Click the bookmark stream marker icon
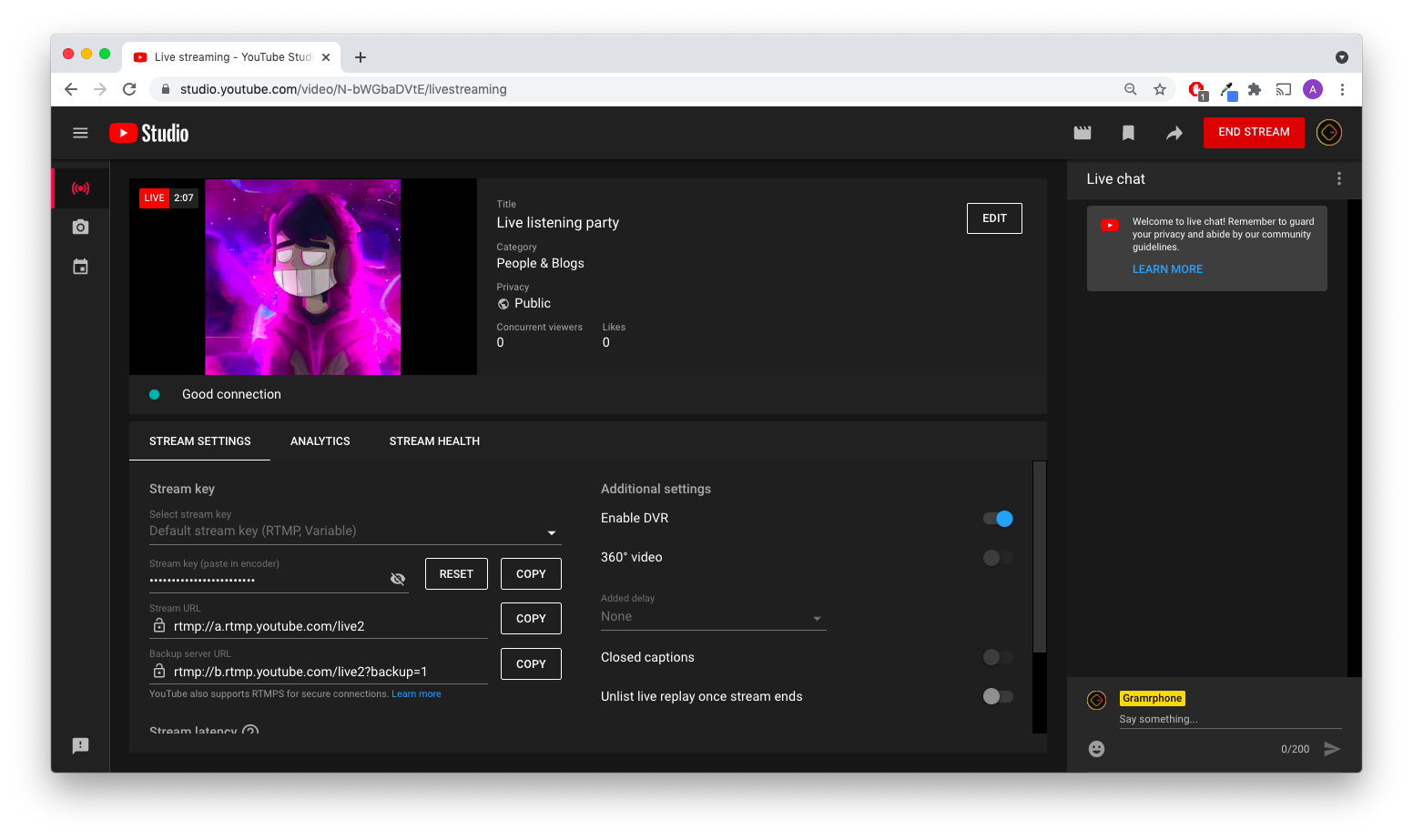Image resolution: width=1413 pixels, height=840 pixels. [x=1128, y=133]
